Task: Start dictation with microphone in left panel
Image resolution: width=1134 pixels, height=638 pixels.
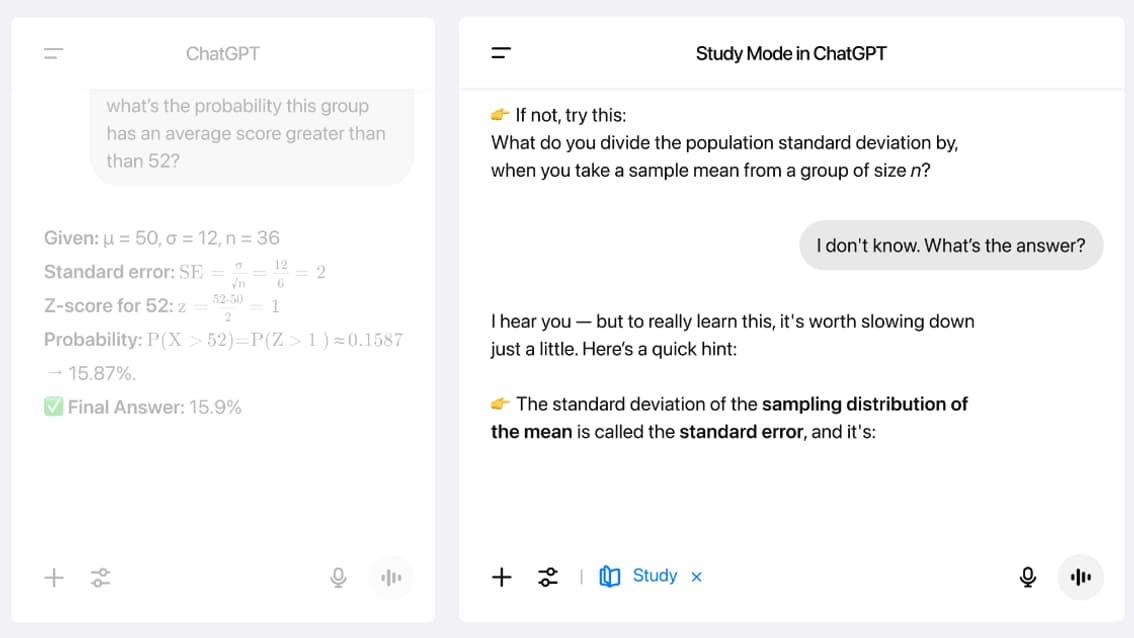Action: (338, 577)
